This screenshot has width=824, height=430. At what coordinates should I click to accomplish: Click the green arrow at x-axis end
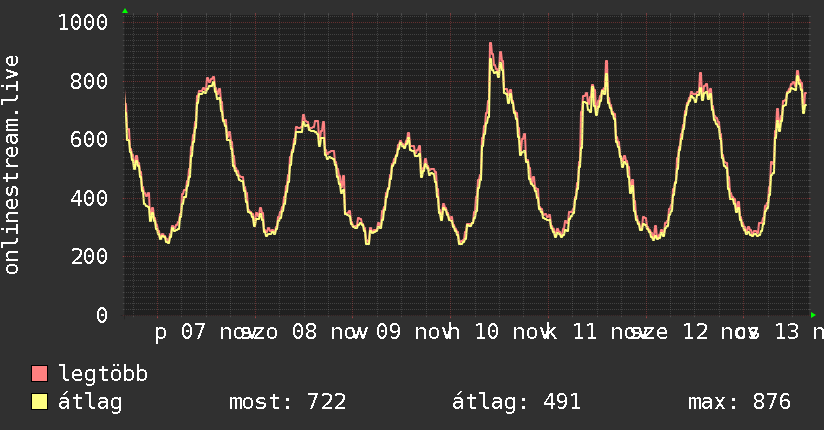pos(813,315)
